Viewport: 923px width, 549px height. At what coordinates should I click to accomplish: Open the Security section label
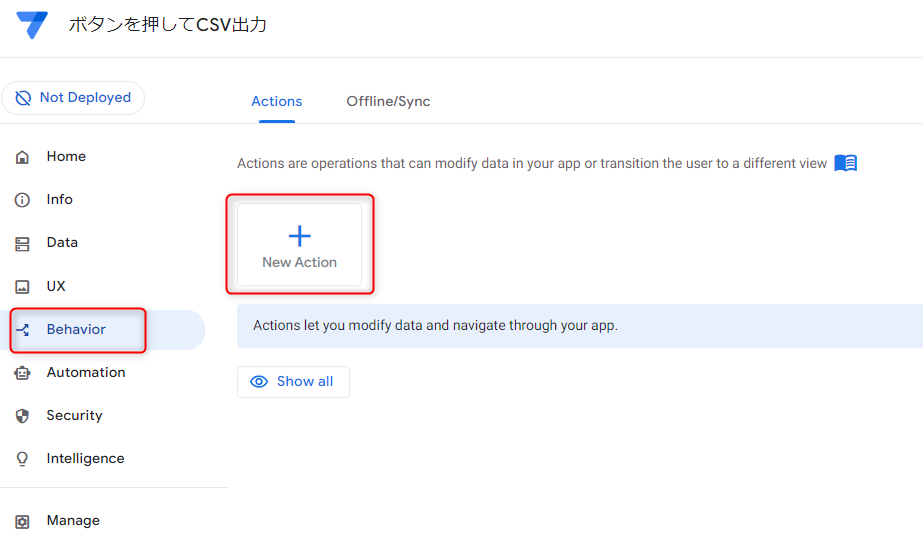tap(75, 415)
